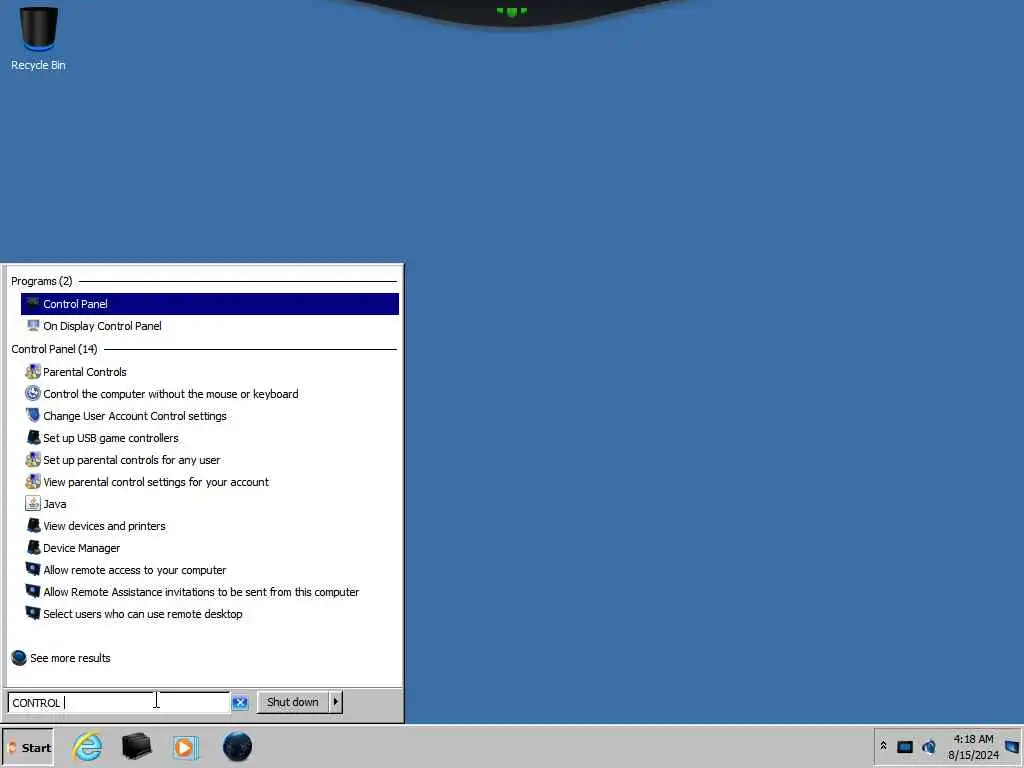Show hidden tray icons chevron

(883, 746)
